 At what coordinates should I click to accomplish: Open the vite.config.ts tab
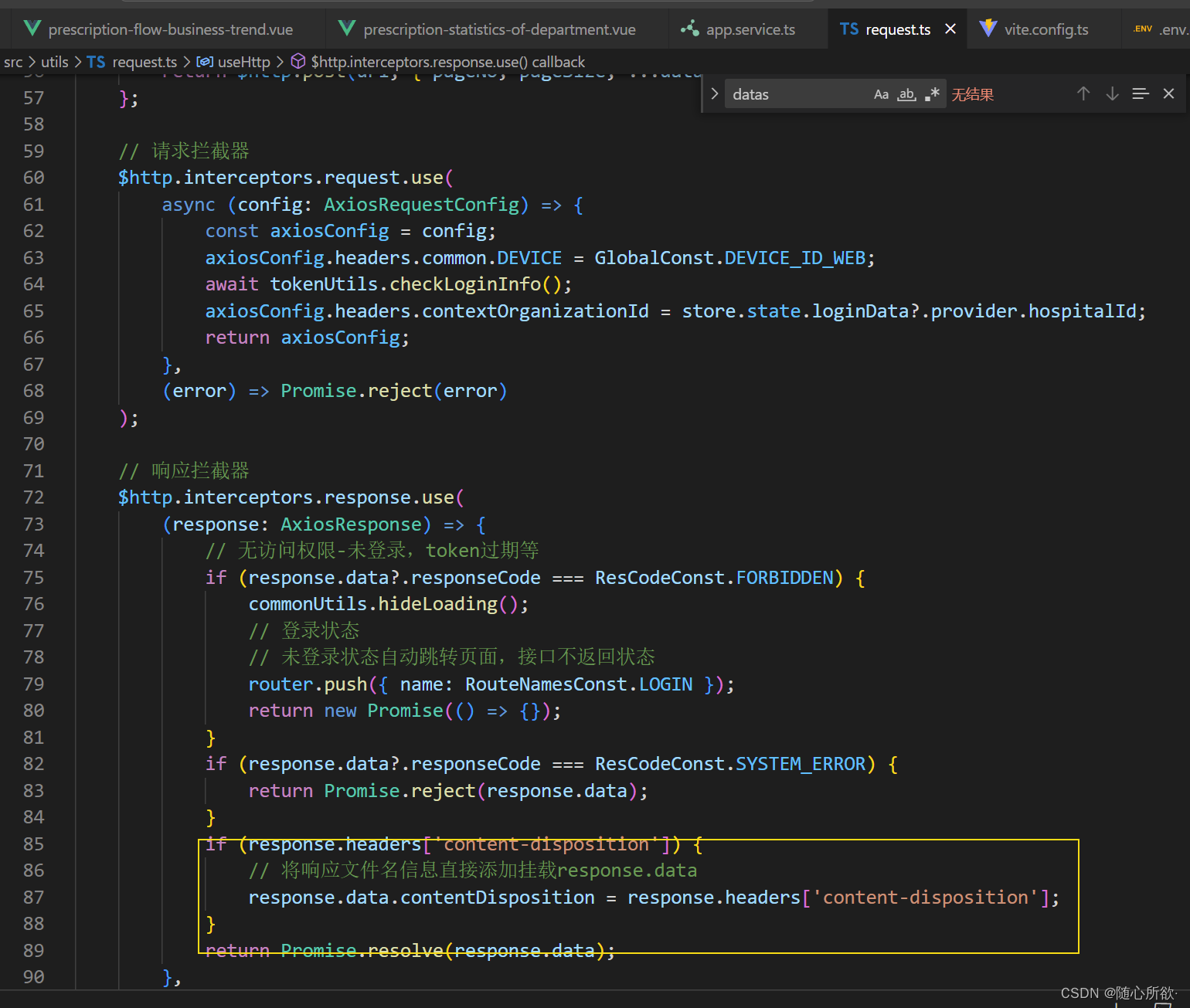pos(1034,29)
